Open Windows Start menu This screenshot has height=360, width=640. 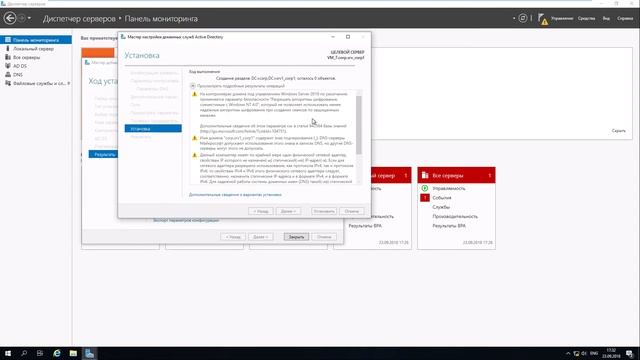(8, 353)
